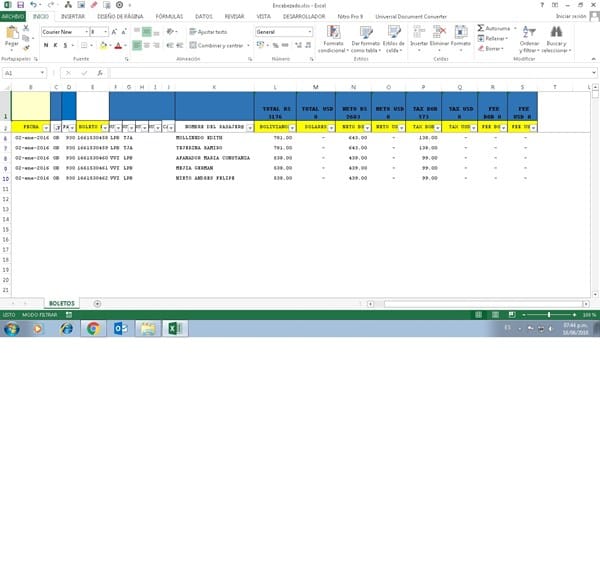Open the Borrar clear menu
This screenshot has height=562, width=600.
coord(491,49)
